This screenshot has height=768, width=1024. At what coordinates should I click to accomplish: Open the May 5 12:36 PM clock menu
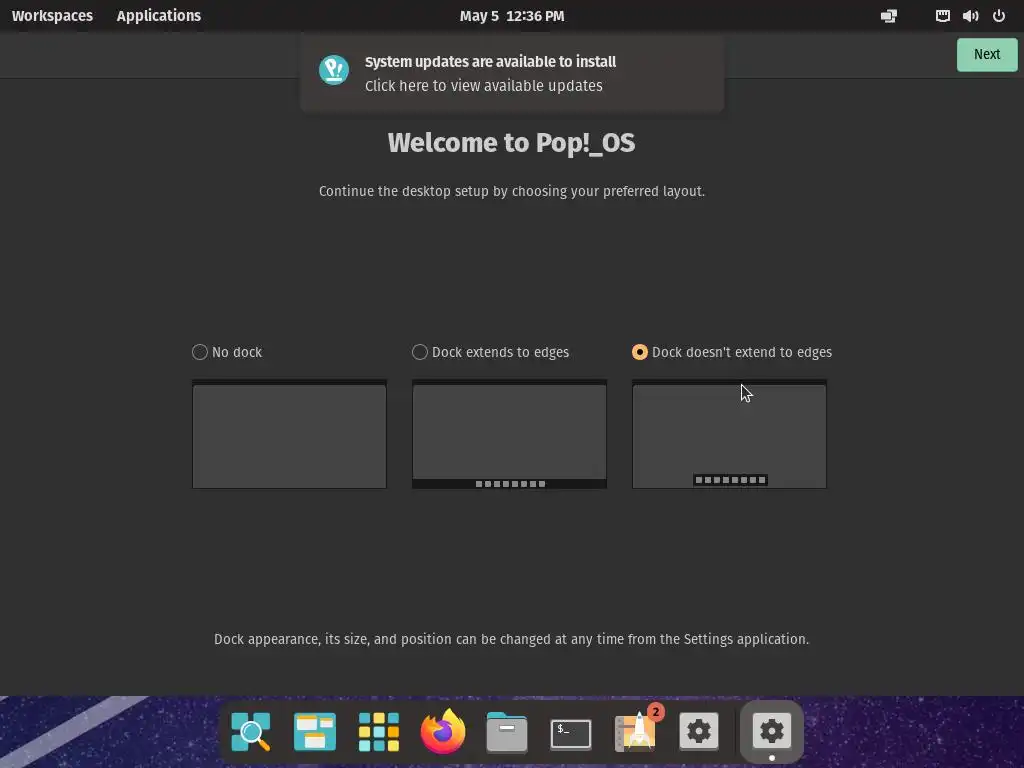coord(512,16)
